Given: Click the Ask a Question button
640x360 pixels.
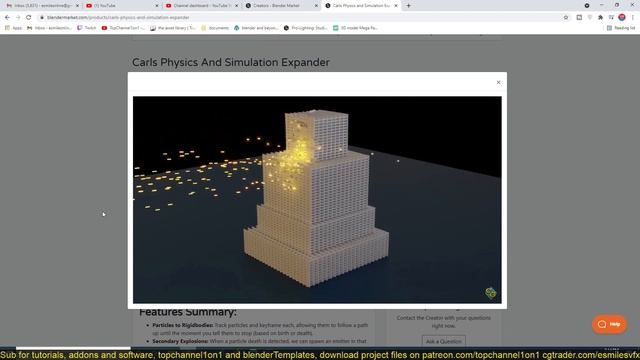Looking at the screenshot, I should tap(444, 341).
